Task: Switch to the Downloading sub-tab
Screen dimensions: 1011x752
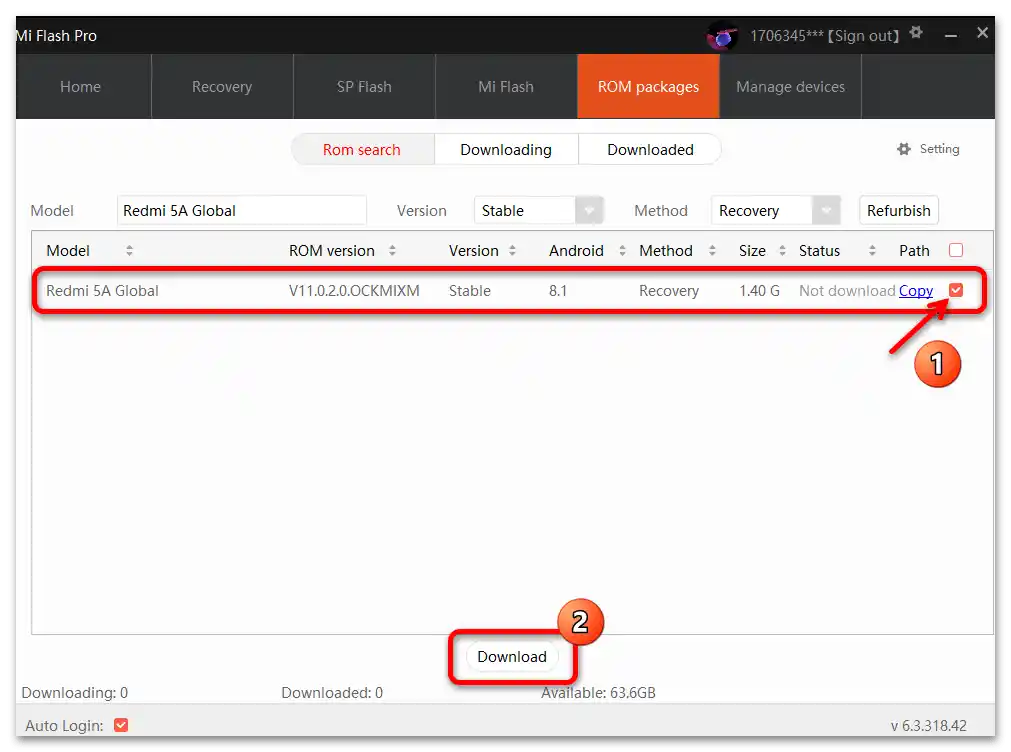Action: pos(506,150)
